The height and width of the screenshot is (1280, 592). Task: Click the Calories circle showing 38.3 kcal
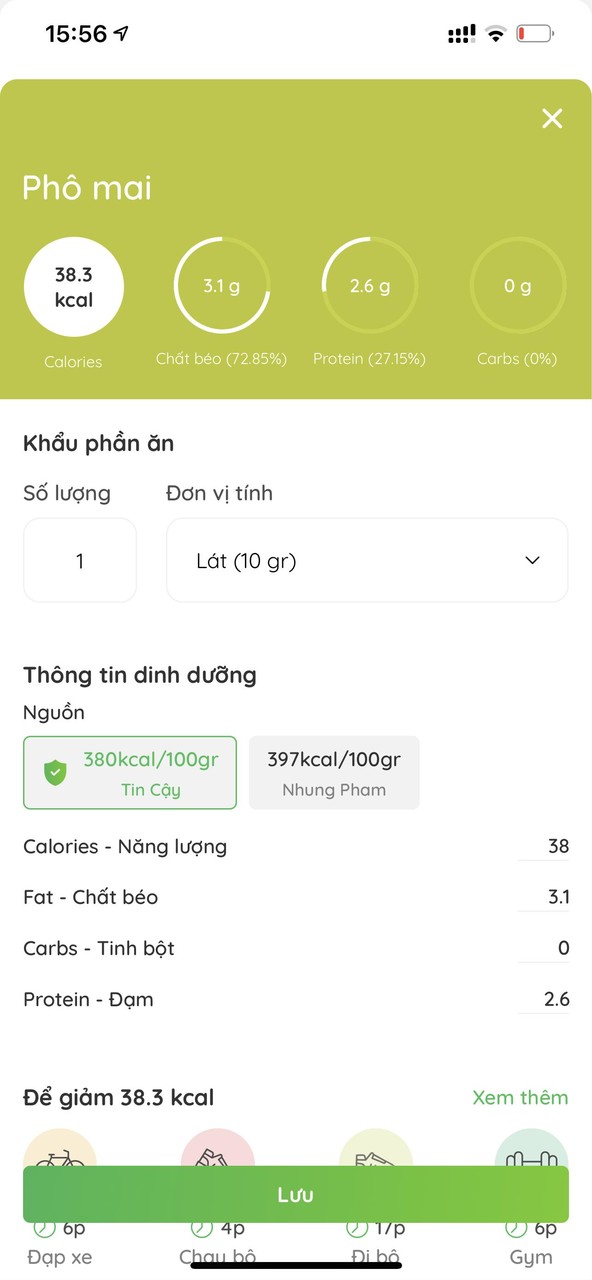pos(74,286)
